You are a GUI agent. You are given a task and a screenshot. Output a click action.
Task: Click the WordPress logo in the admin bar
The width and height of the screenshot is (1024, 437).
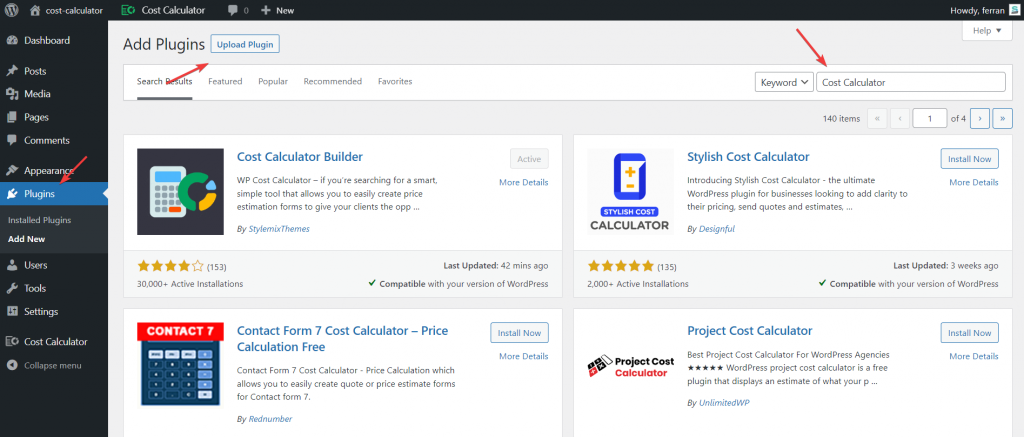coord(11,10)
